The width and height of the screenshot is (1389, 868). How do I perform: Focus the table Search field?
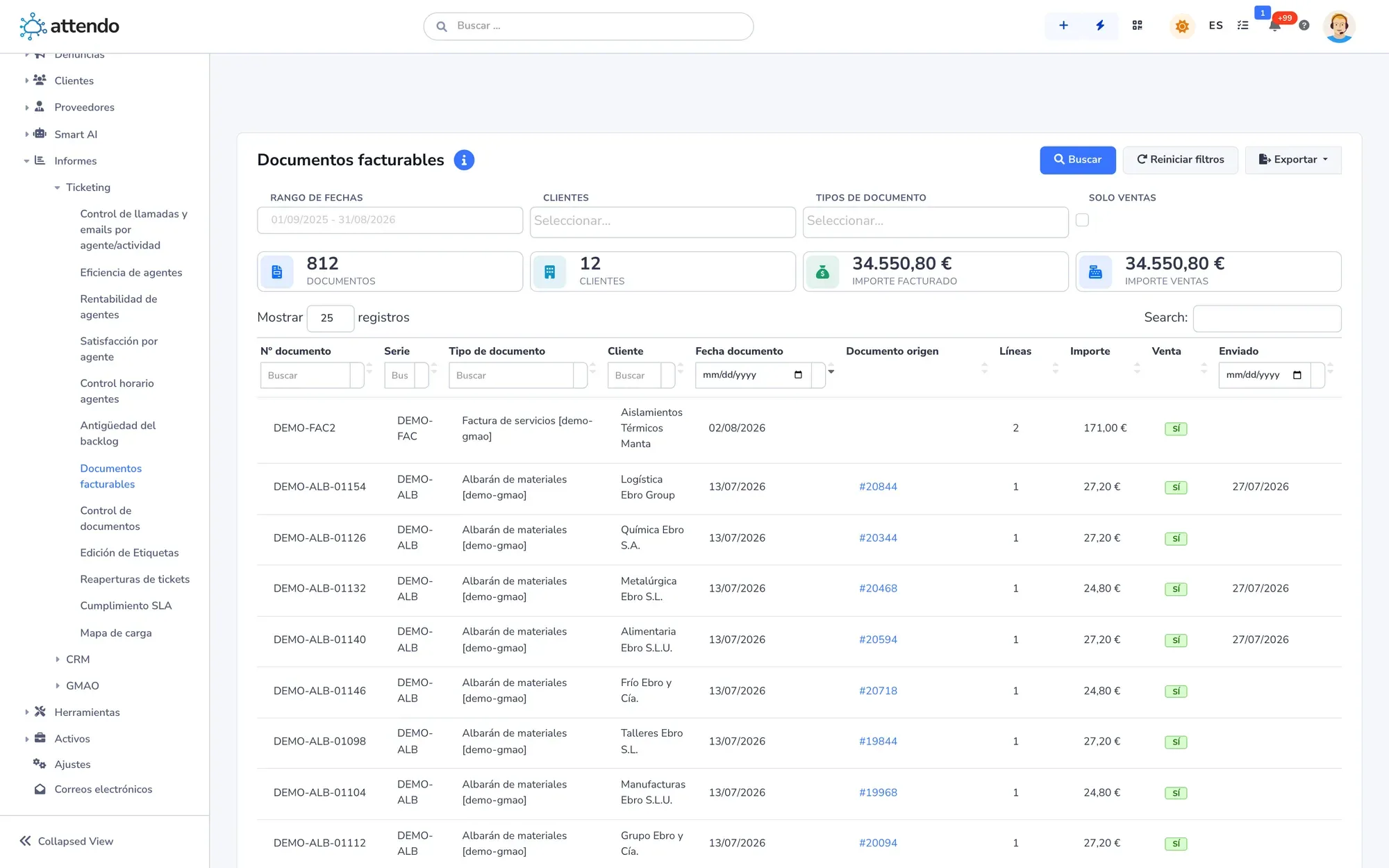click(1267, 318)
